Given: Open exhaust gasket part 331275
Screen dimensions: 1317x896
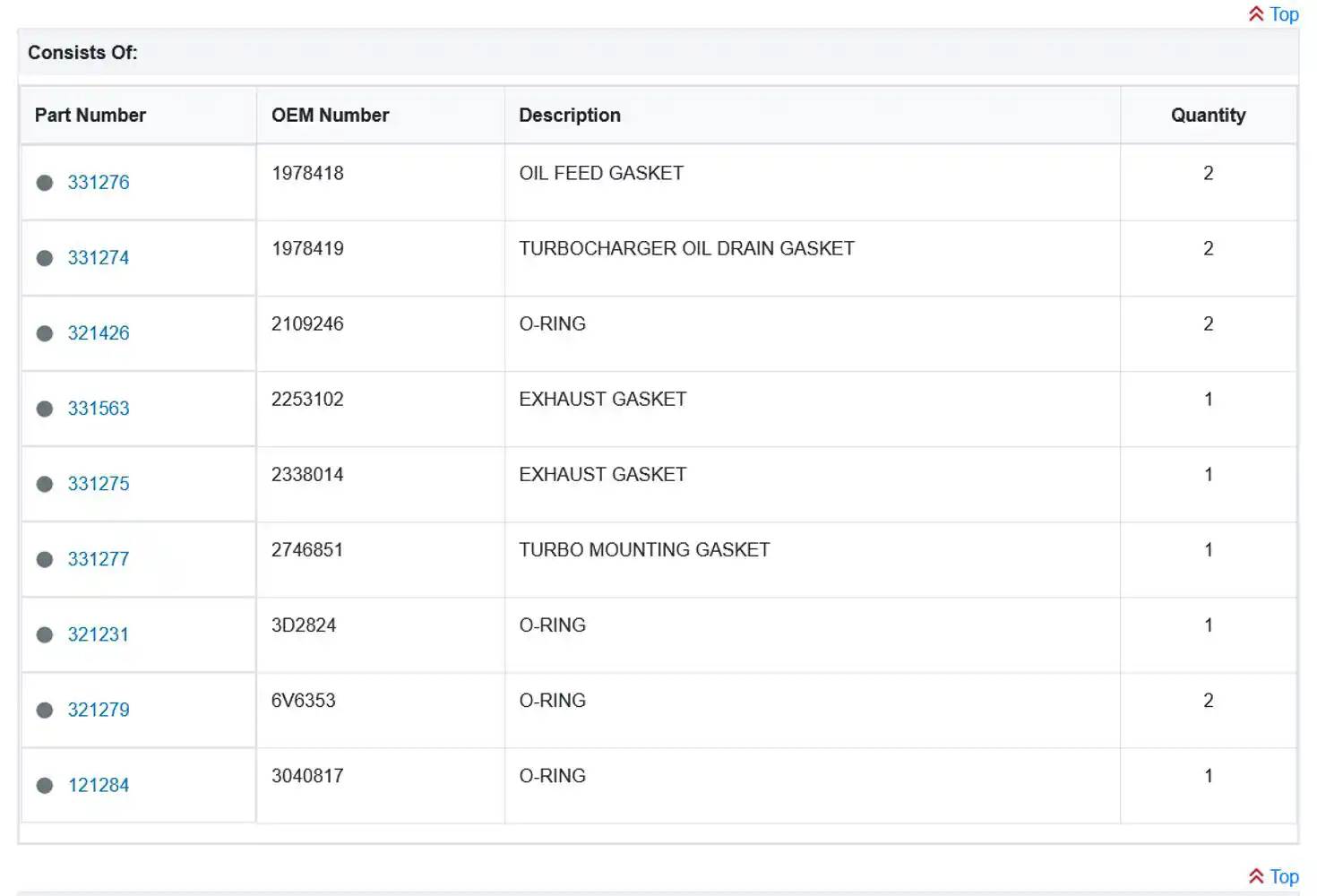Looking at the screenshot, I should (99, 484).
